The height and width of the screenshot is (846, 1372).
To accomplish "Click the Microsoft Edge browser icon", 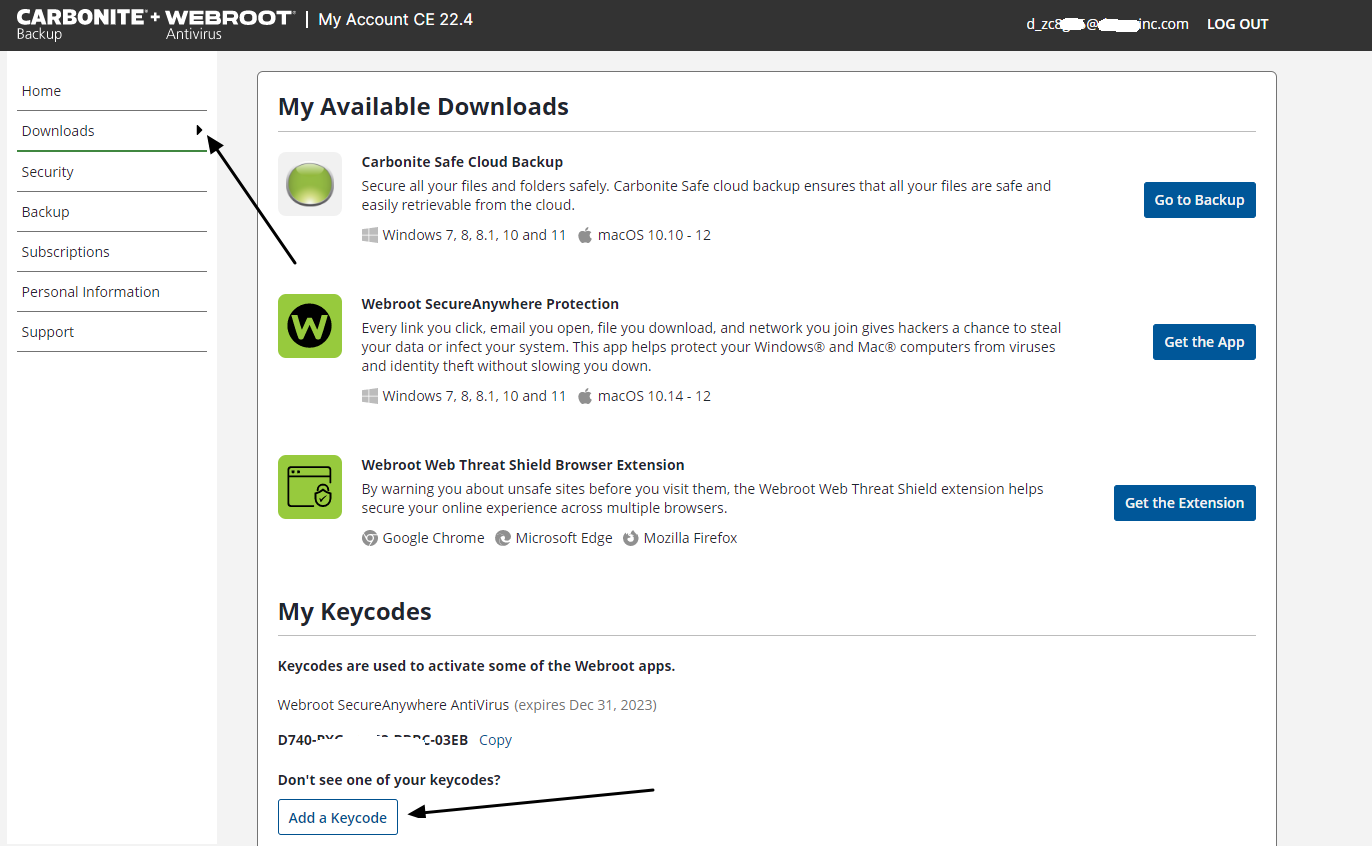I will point(503,538).
